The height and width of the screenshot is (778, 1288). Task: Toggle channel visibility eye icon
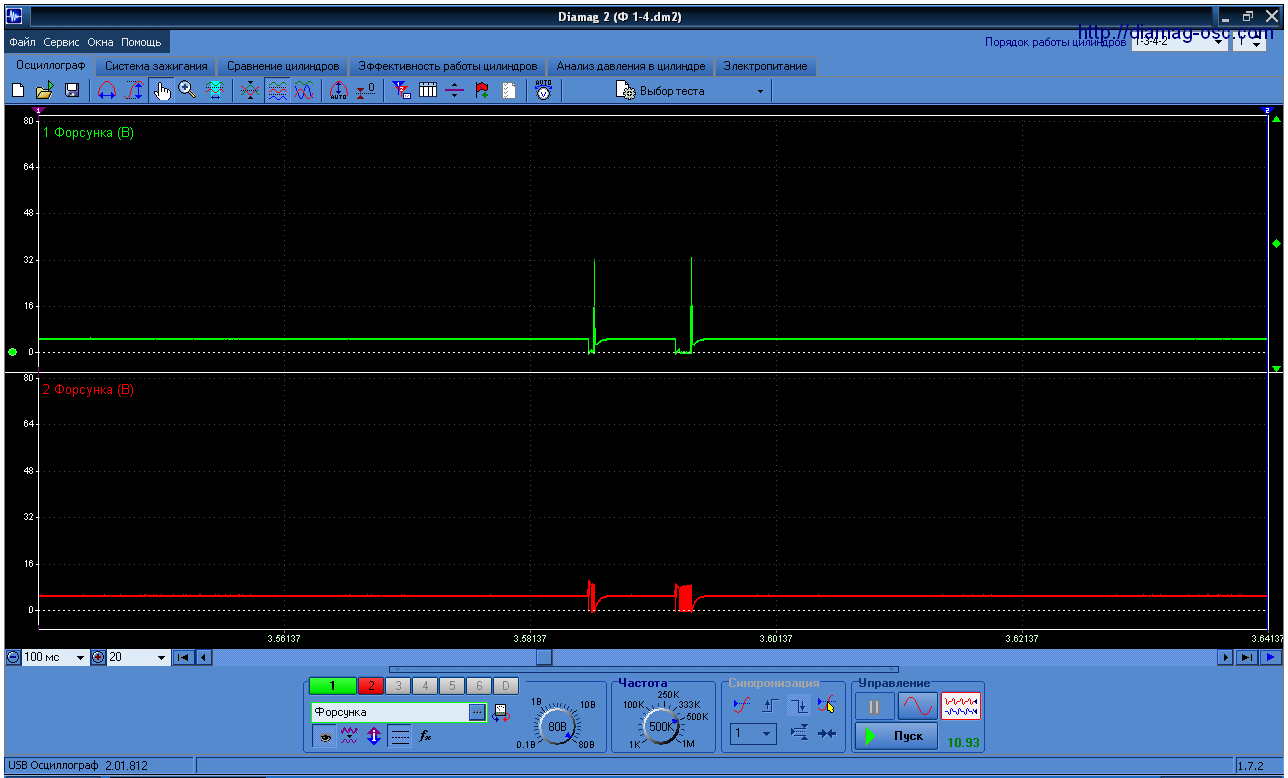pyautogui.click(x=324, y=736)
